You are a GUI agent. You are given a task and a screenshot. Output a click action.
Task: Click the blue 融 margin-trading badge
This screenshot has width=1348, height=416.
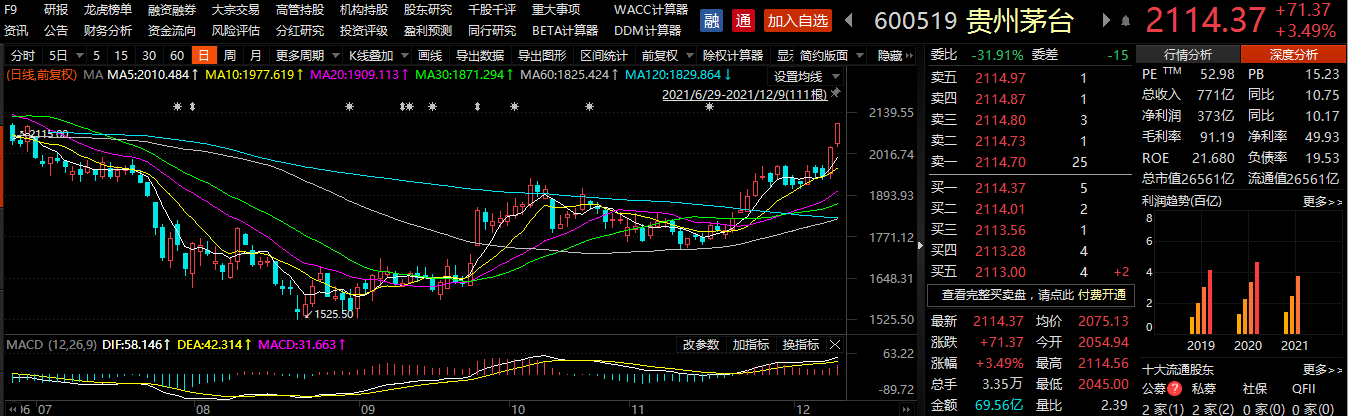[711, 20]
